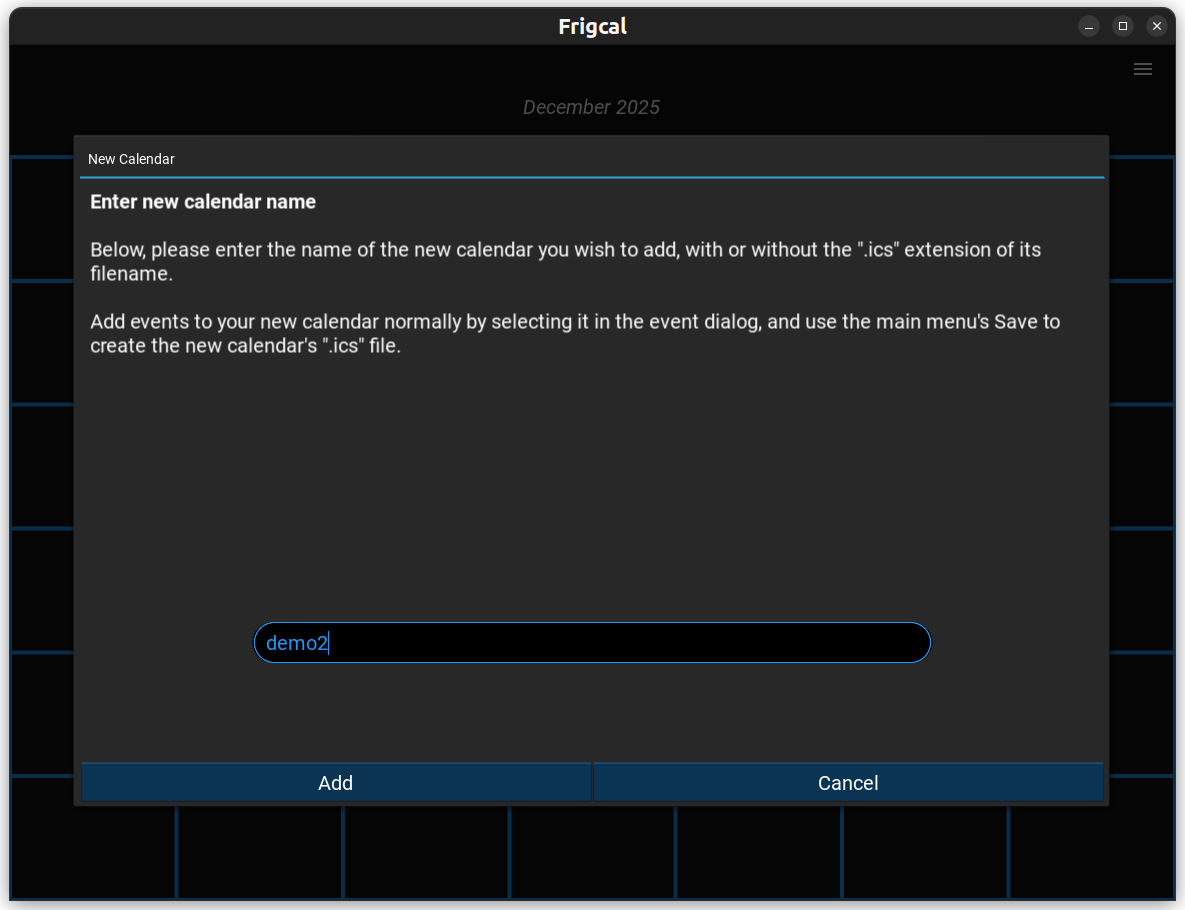This screenshot has width=1185, height=910.
Task: Select the bottom-row day cell in second column
Action: click(260, 853)
